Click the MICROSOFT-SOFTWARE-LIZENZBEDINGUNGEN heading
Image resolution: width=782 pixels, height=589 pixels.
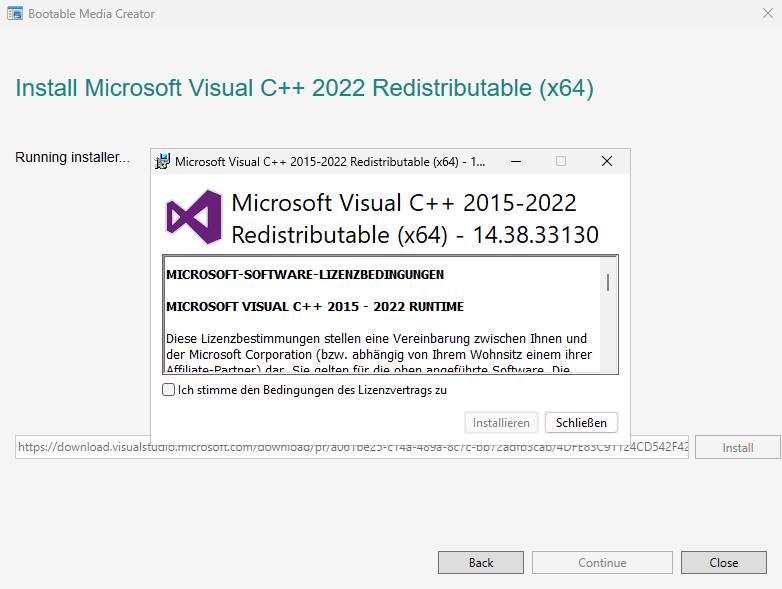click(305, 275)
